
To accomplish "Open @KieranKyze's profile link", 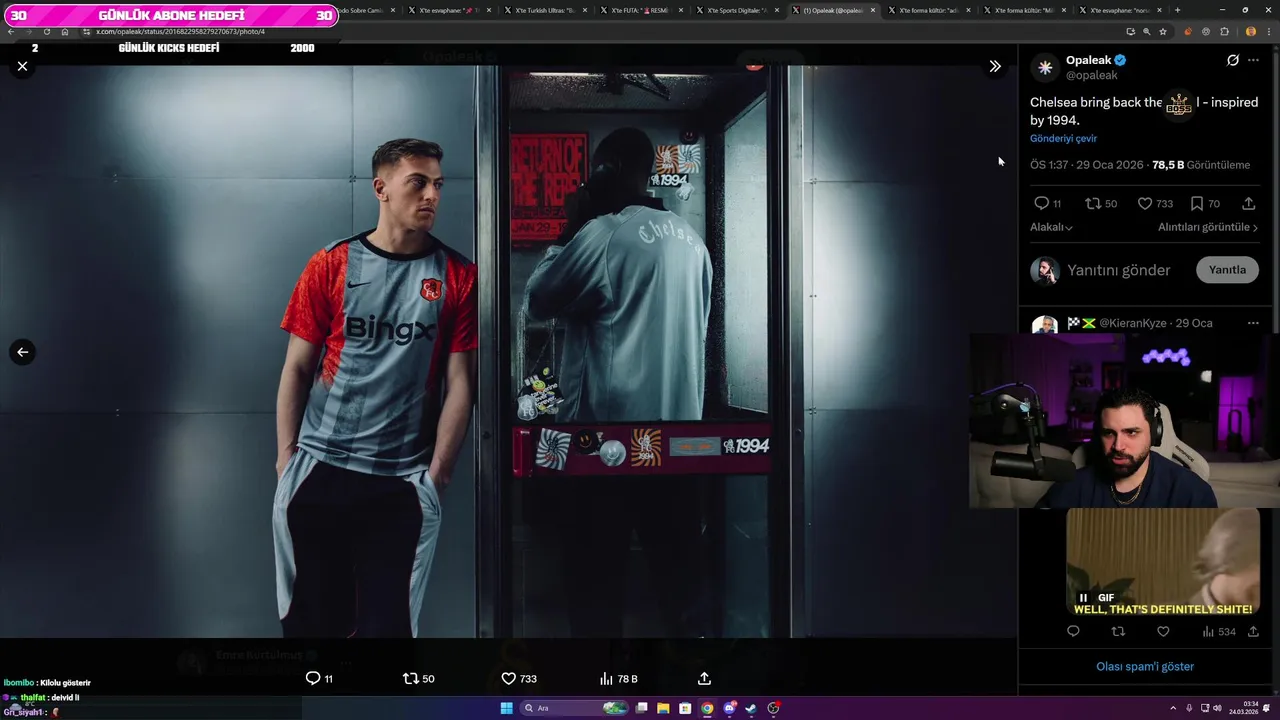I will (1135, 323).
